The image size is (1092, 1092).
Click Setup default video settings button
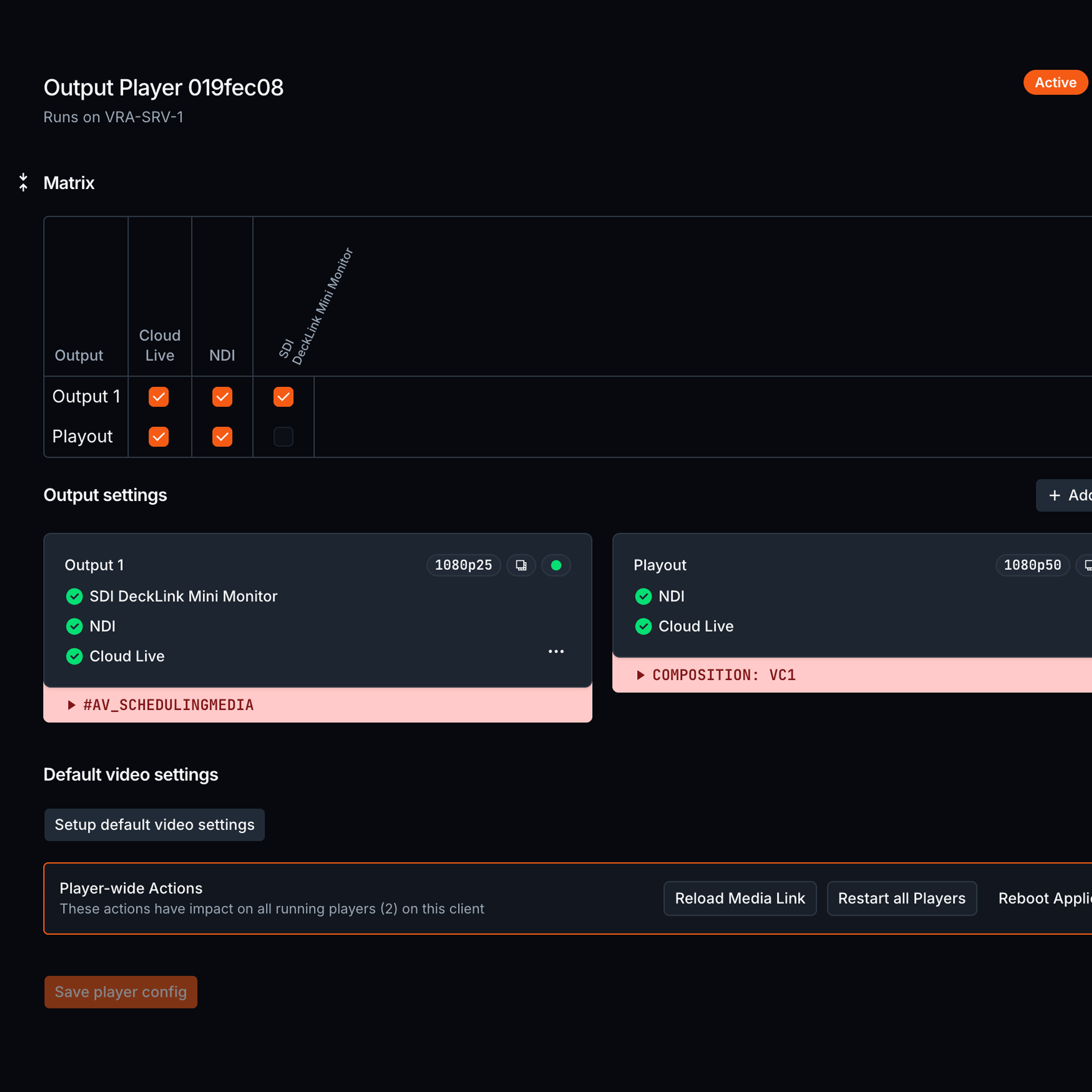(154, 825)
